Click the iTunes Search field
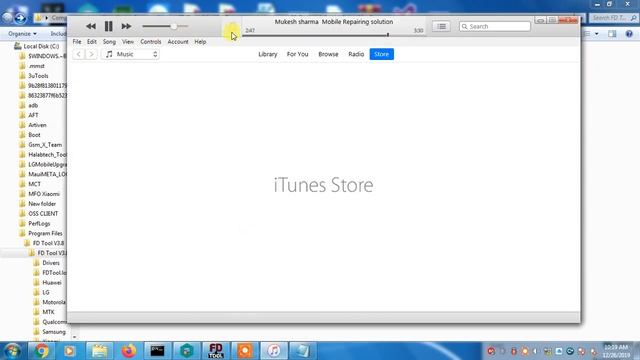The height and width of the screenshot is (360, 640). (495, 27)
